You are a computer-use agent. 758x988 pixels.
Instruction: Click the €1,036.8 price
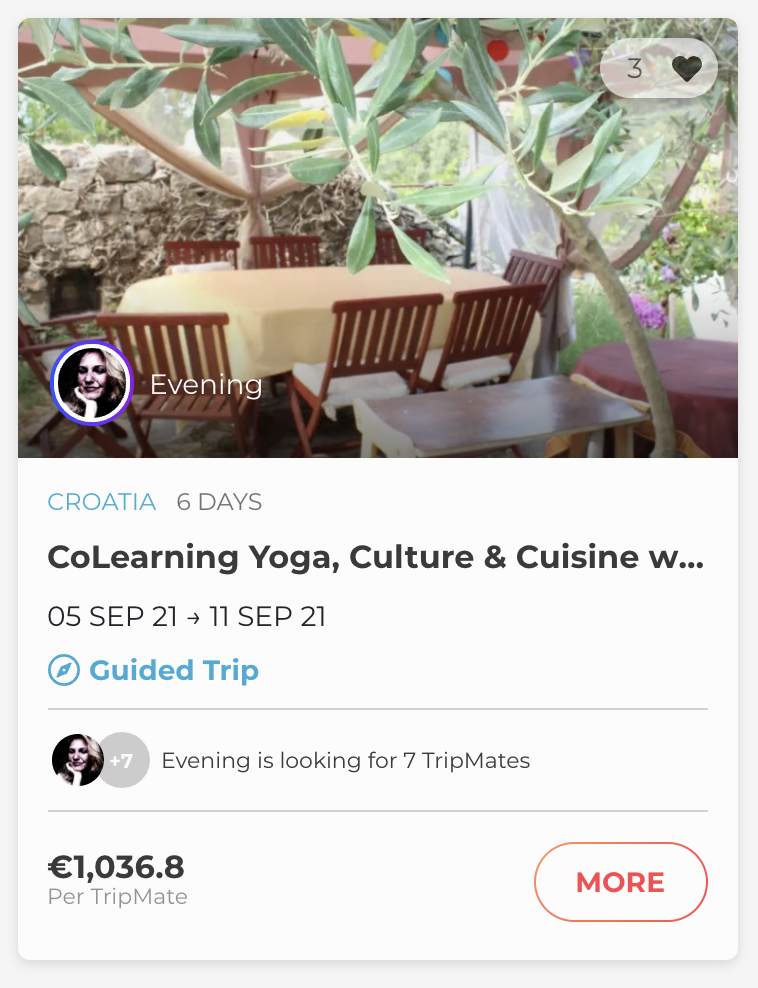(x=116, y=867)
